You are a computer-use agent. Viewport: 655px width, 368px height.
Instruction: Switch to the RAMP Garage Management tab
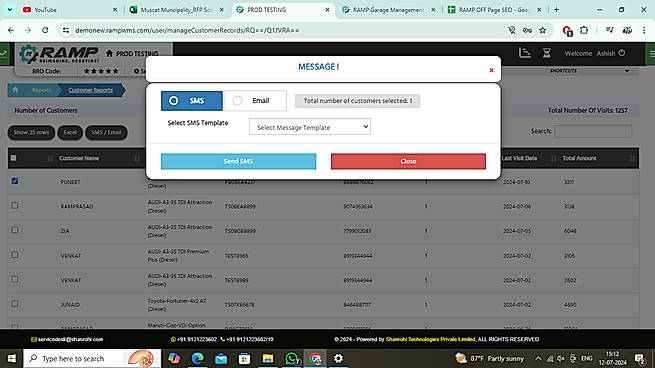point(388,10)
